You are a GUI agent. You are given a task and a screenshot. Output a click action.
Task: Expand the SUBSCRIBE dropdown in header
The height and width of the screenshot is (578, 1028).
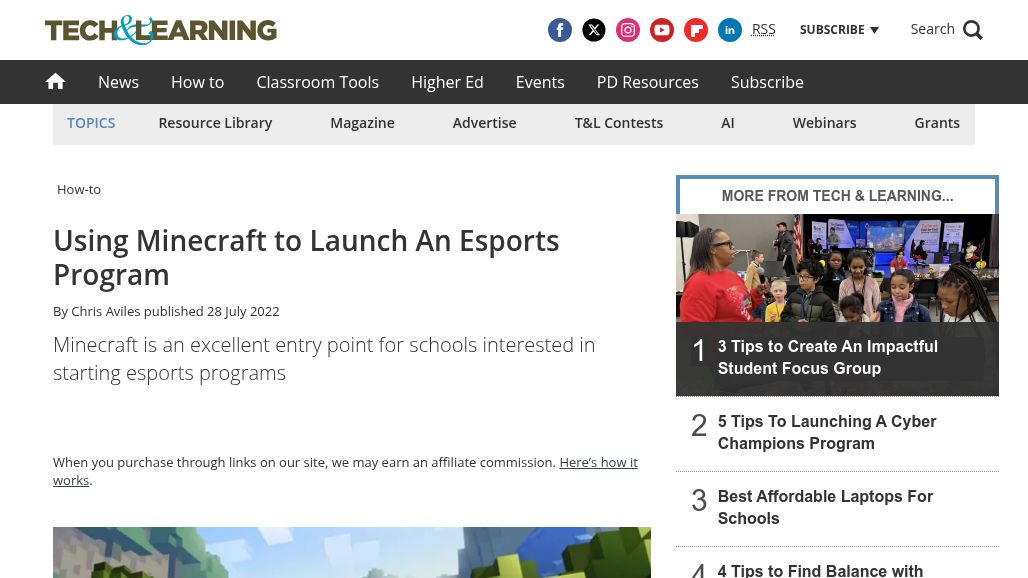(x=839, y=29)
